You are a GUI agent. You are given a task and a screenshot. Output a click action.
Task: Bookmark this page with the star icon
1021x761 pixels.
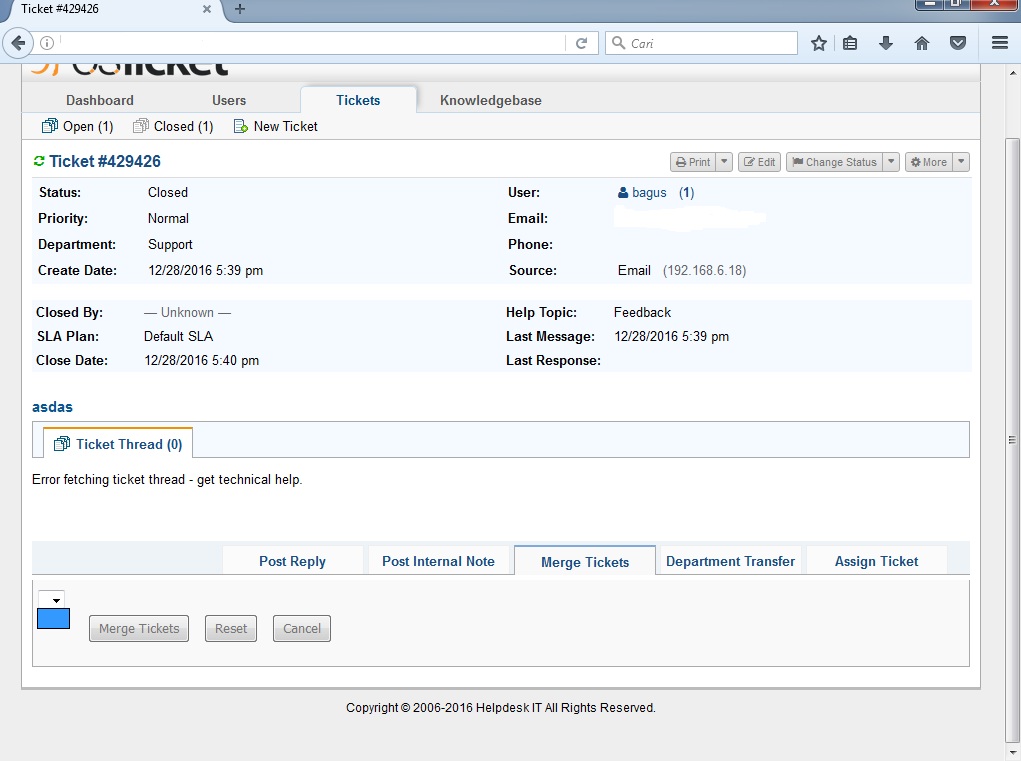click(819, 43)
